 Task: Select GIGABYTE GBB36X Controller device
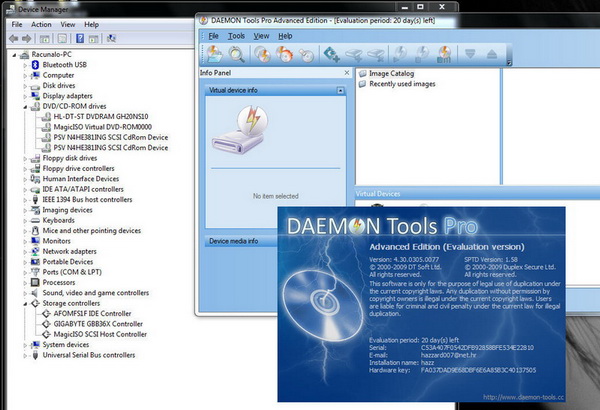[x=94, y=323]
